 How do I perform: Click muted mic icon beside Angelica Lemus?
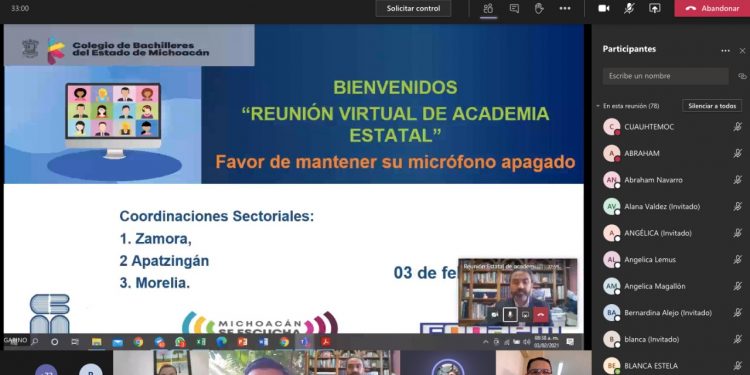738,260
